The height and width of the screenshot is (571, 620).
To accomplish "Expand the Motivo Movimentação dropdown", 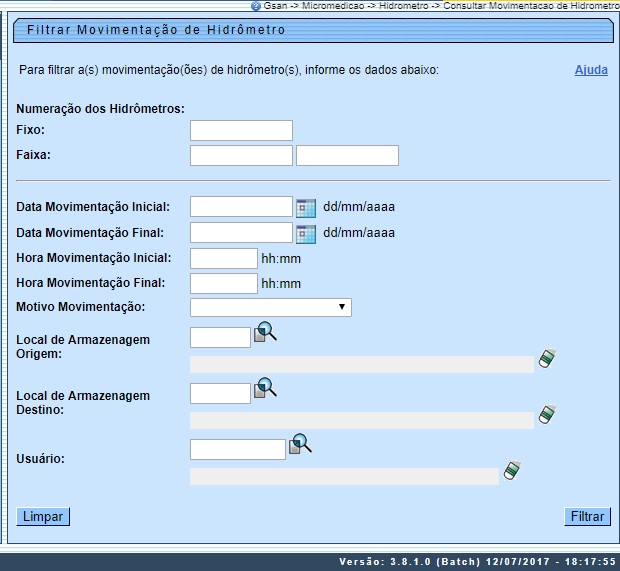I will 270,307.
